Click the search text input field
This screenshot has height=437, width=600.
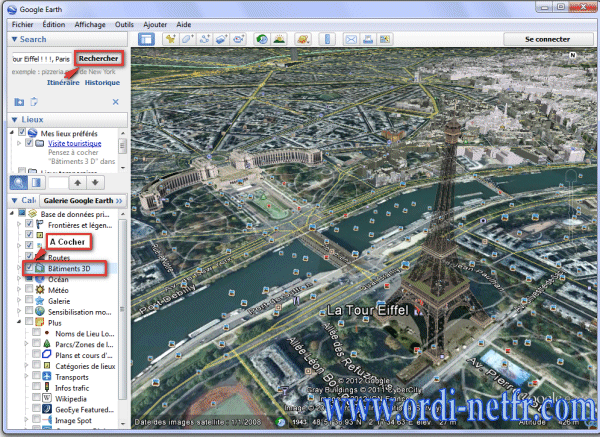[41, 59]
